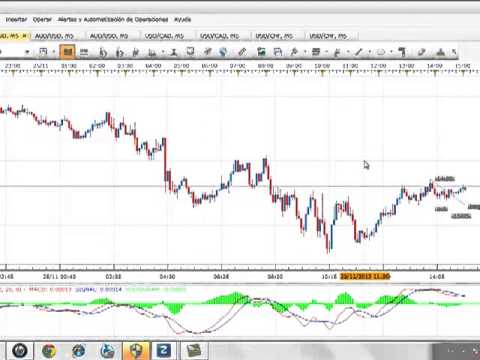The image size is (480, 360).
Task: Open the blue Z icon in taskbar
Action: pos(164,350)
